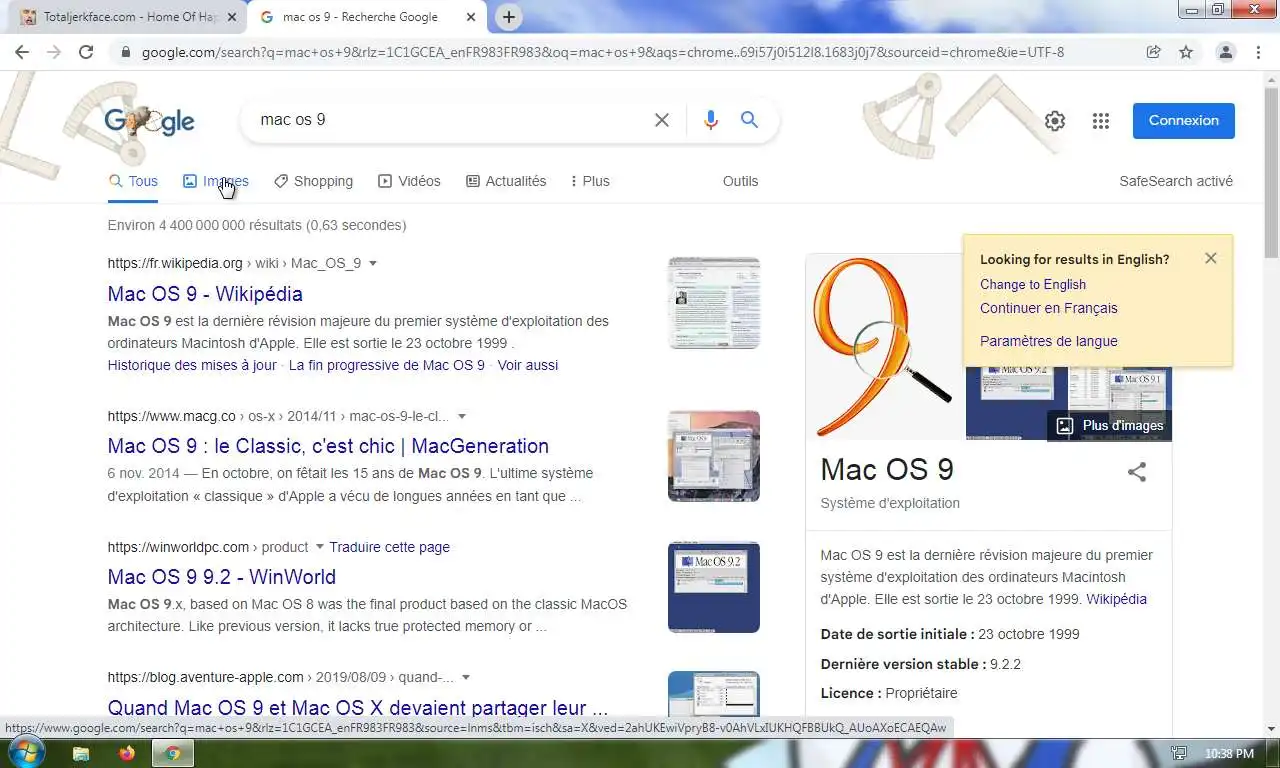Expand the Plus menu

pos(590,181)
